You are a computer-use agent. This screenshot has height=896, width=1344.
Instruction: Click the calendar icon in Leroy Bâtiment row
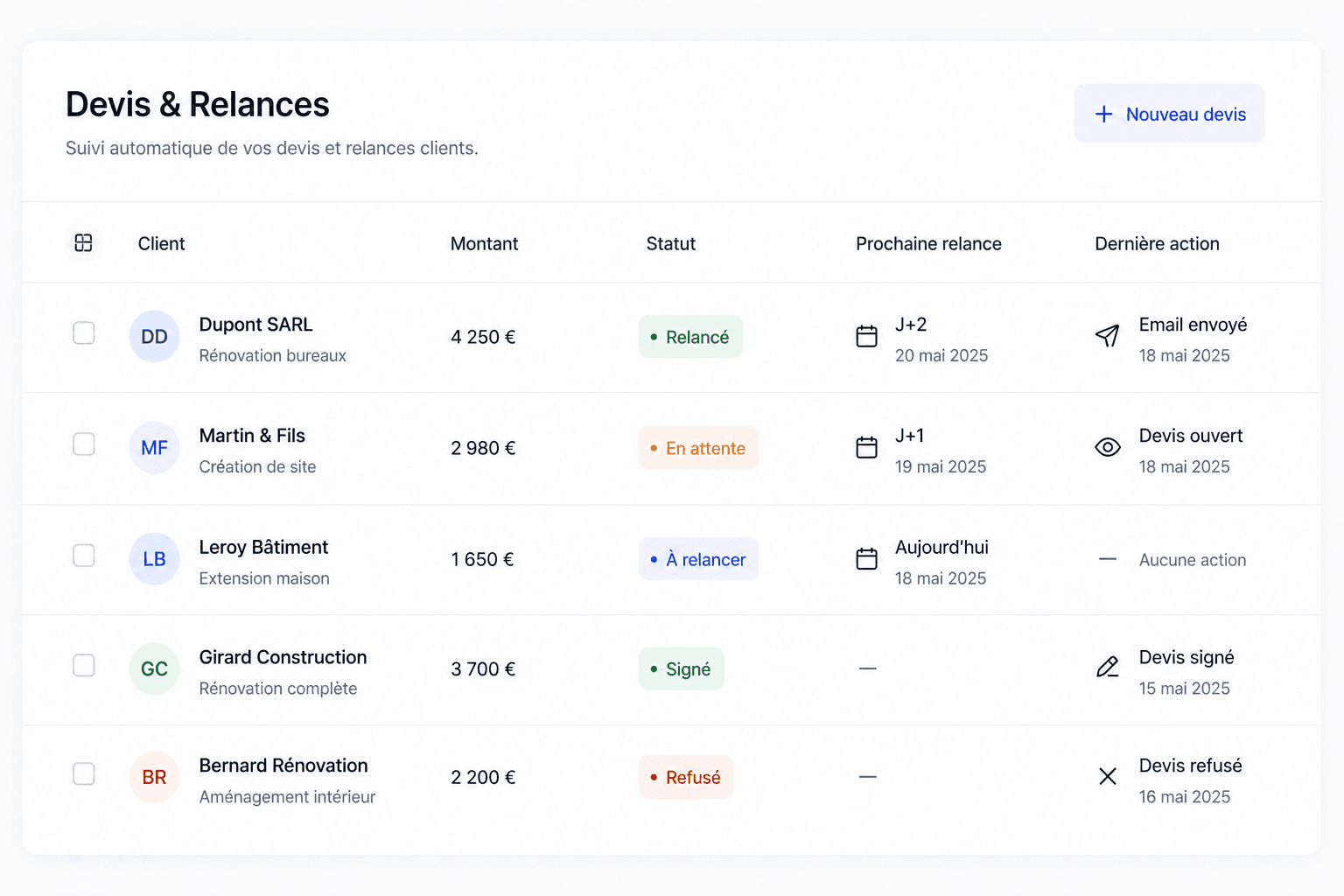[x=866, y=558]
